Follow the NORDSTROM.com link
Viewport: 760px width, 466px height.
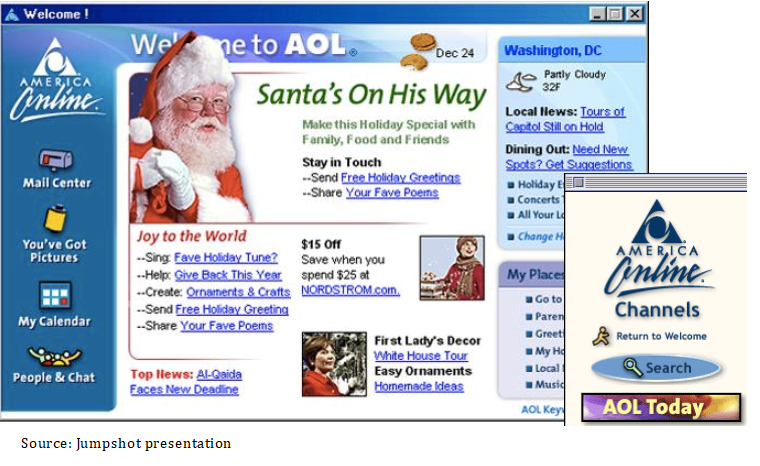tap(350, 290)
